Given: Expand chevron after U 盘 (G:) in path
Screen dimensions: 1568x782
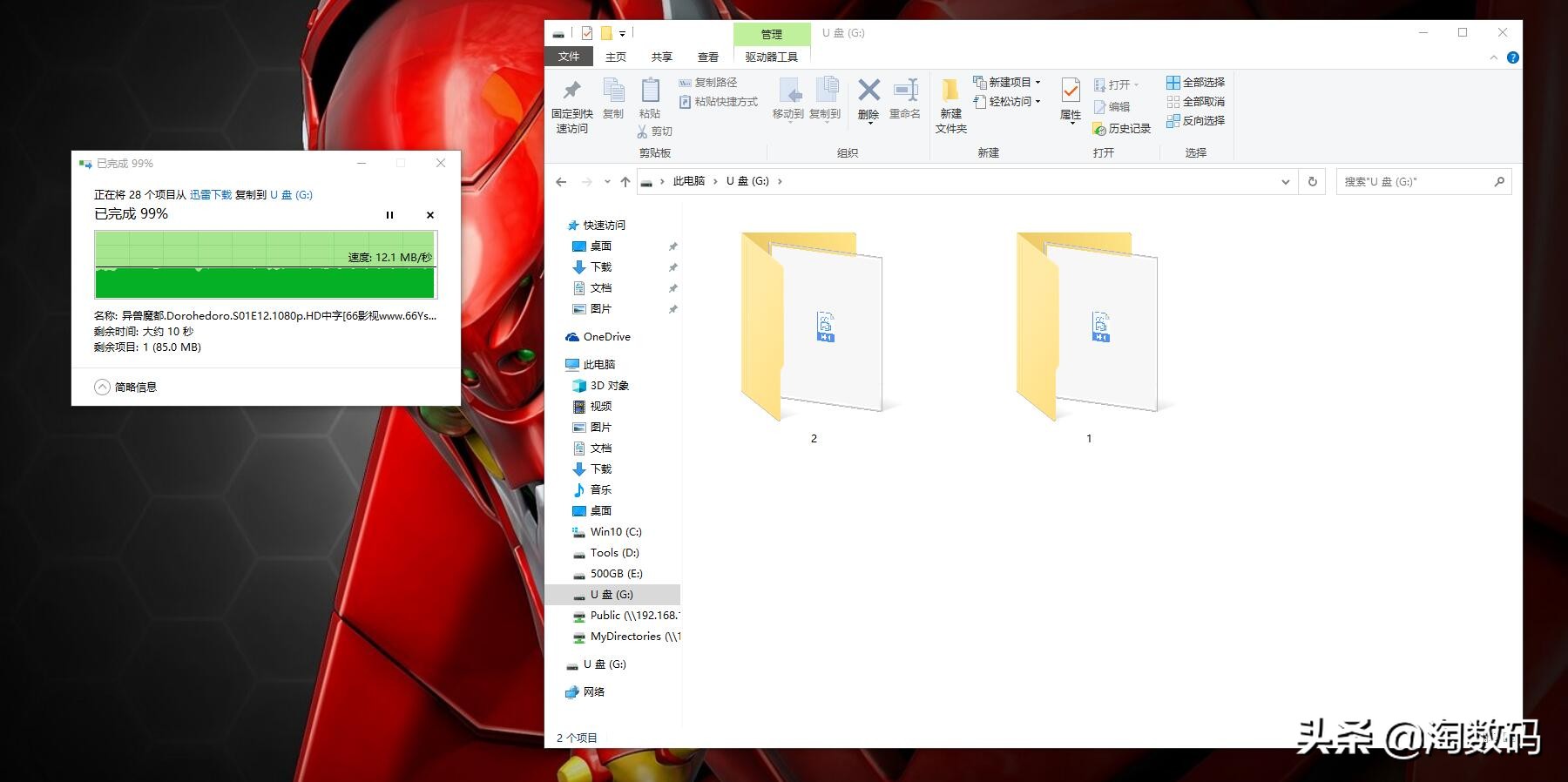Looking at the screenshot, I should coord(780,181).
